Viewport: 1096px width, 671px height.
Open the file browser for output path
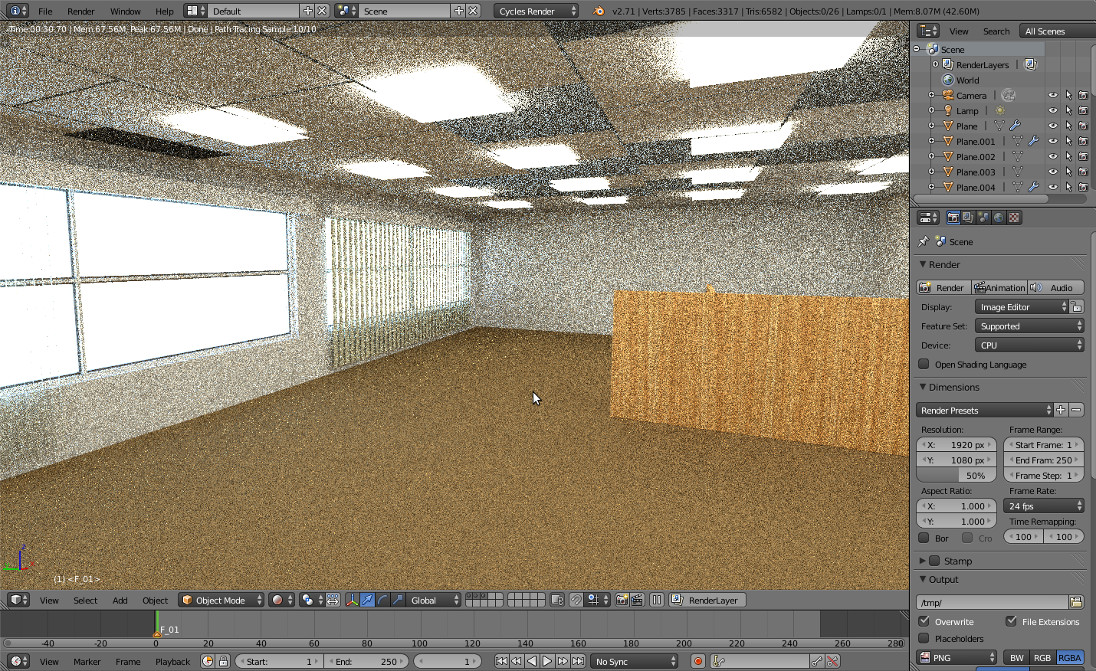1076,603
